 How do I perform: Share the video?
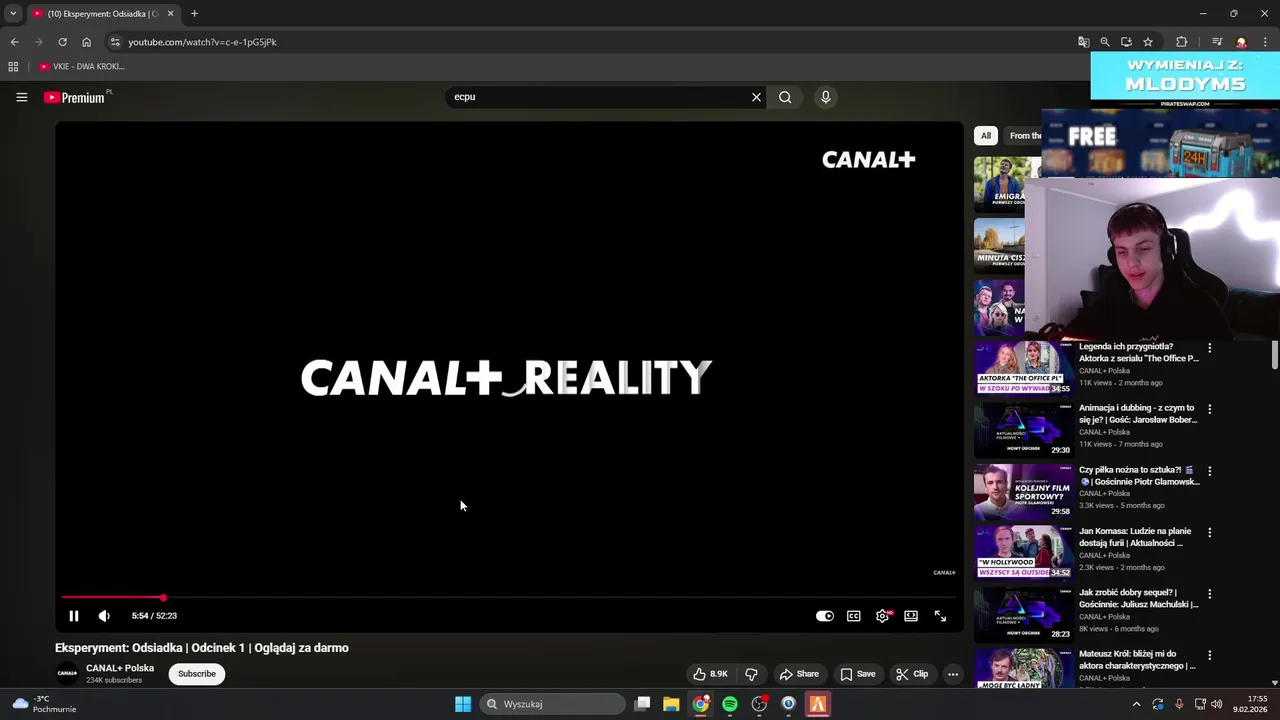point(799,674)
